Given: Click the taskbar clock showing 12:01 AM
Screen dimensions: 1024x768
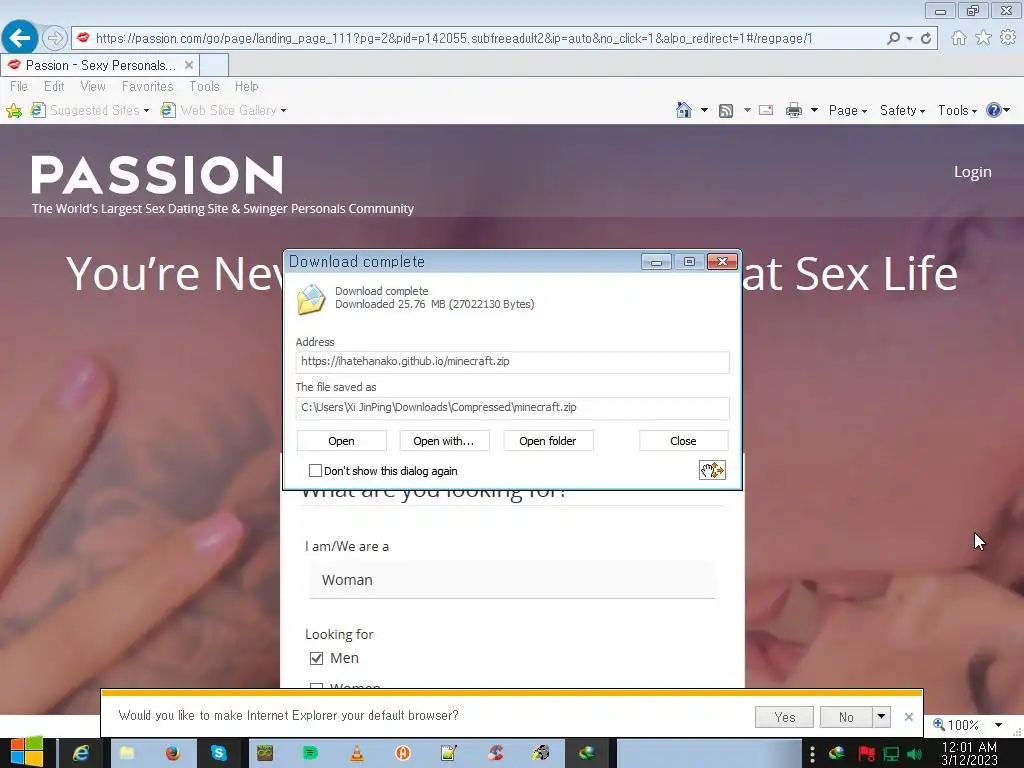Looking at the screenshot, I should (970, 754).
